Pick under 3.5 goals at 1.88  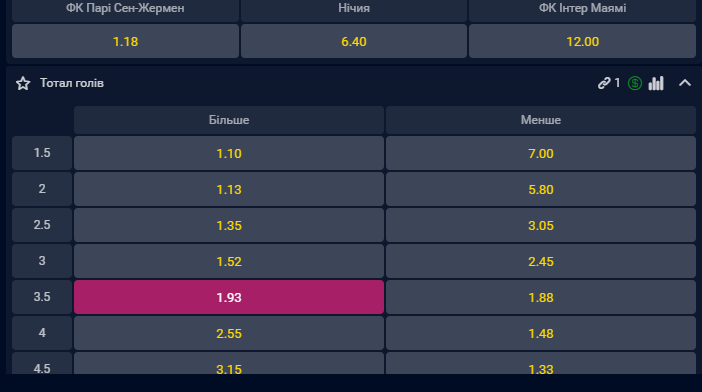(541, 297)
